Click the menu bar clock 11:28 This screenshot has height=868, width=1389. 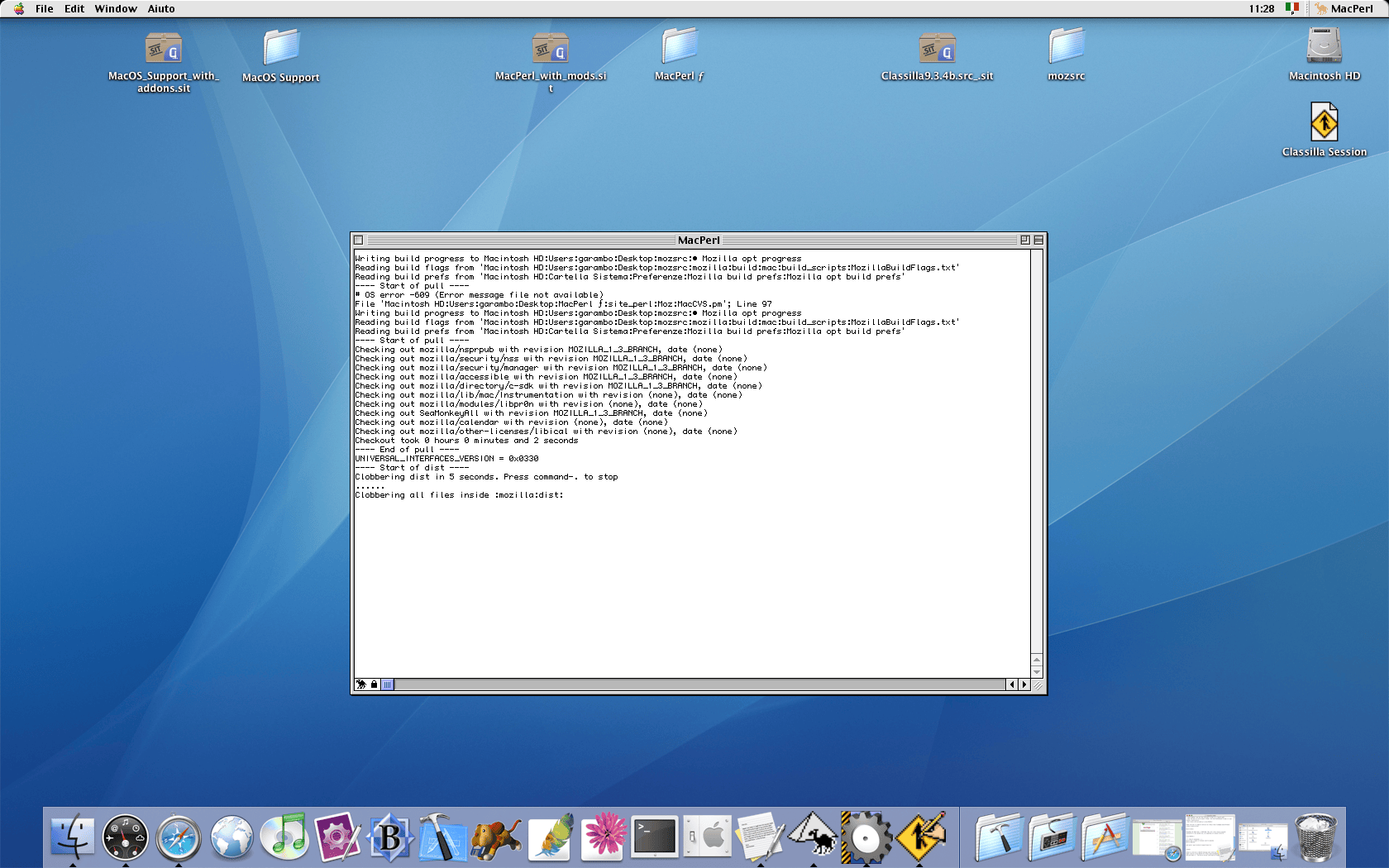[x=1262, y=8]
